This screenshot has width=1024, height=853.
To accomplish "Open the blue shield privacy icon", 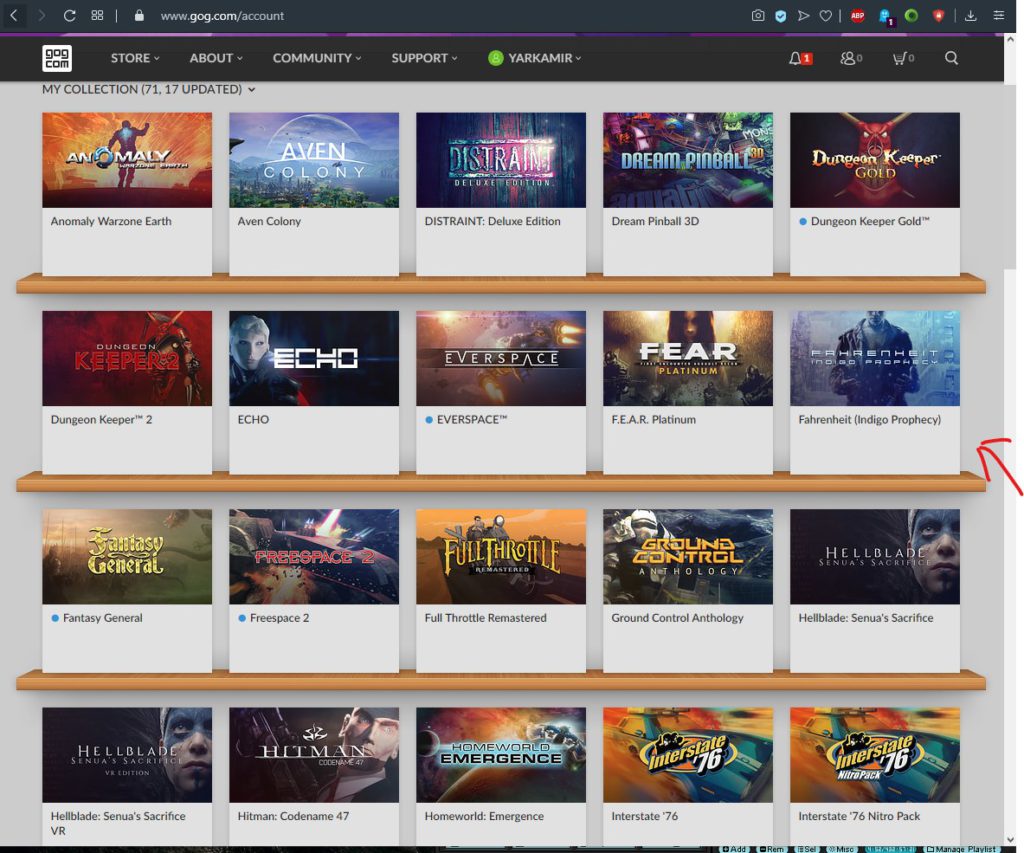I will (x=780, y=16).
